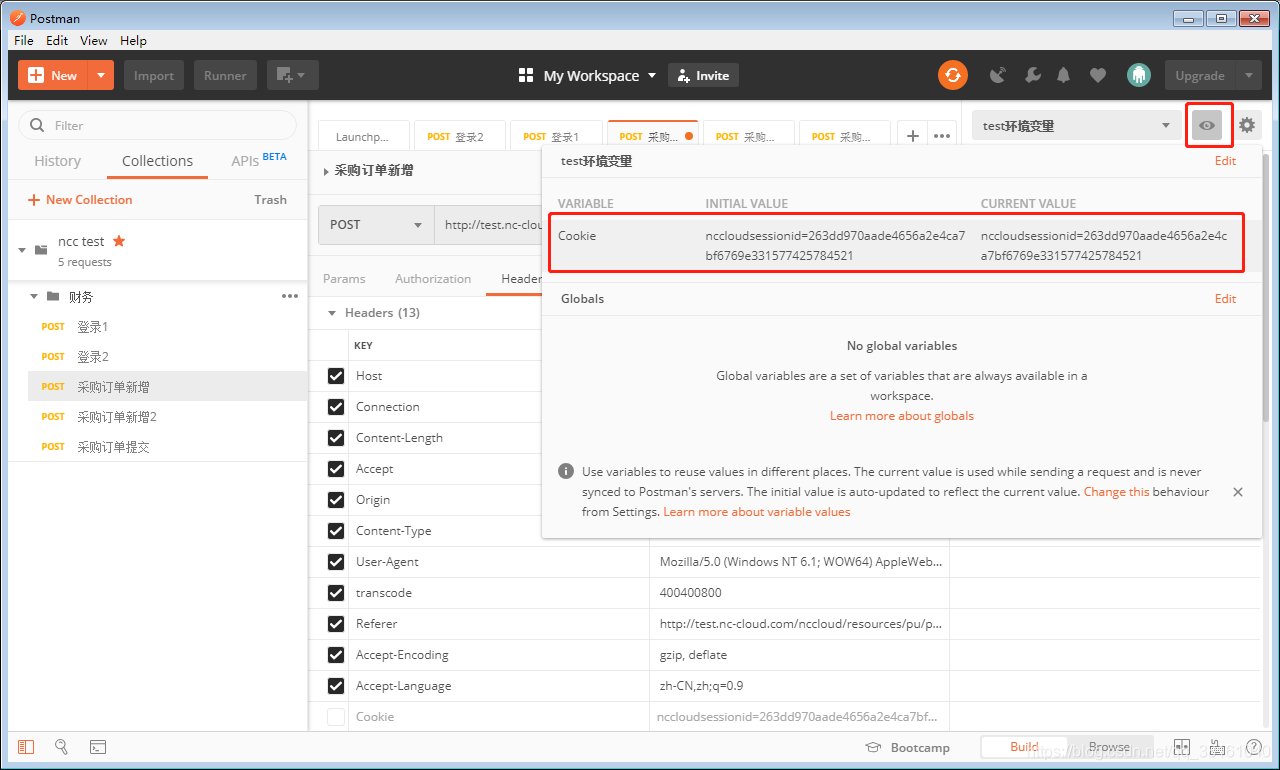
Task: Dismiss the variables info message
Action: coord(1238,492)
